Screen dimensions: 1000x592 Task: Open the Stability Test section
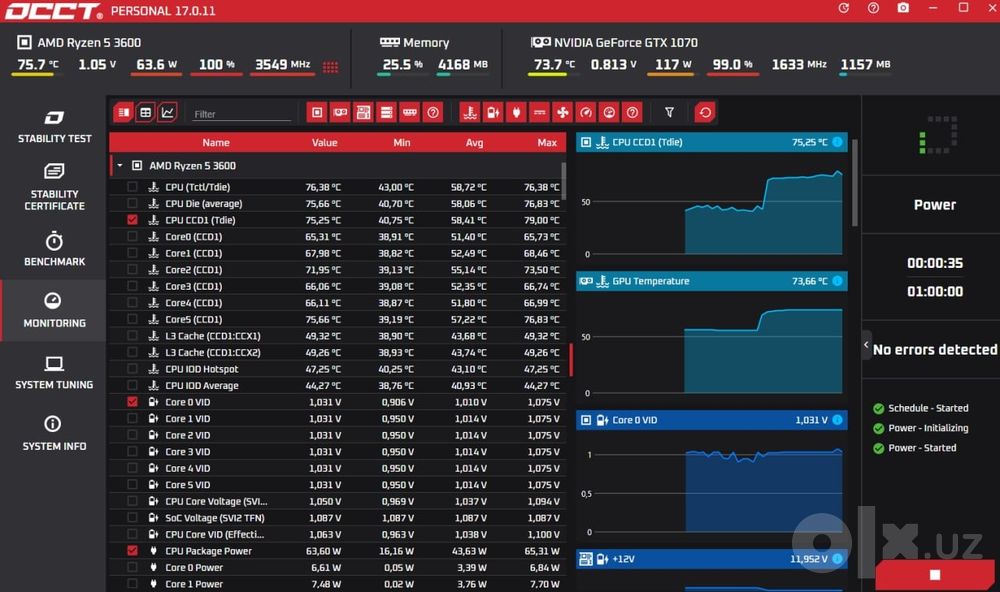click(54, 126)
